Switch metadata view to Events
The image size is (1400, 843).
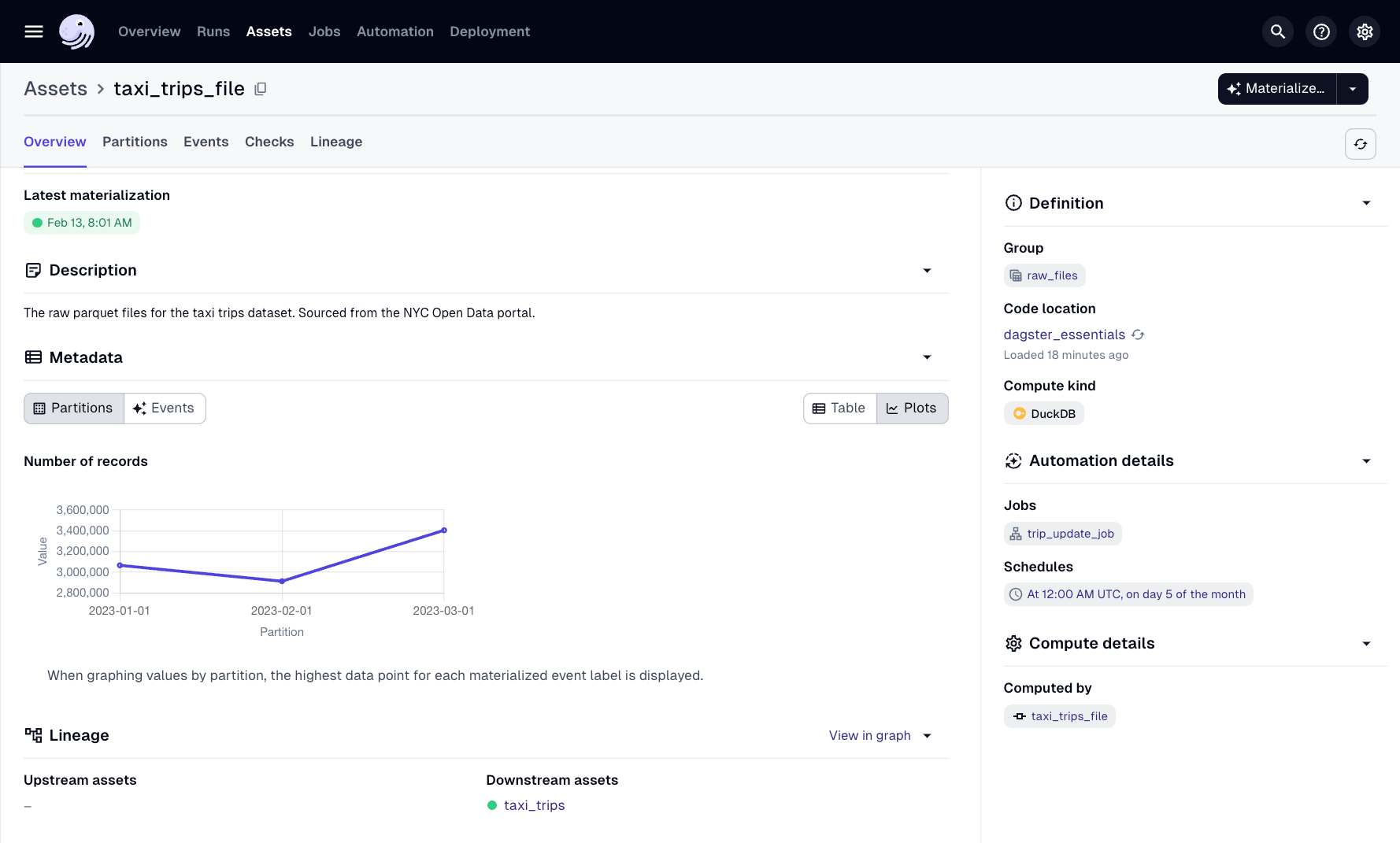(164, 409)
